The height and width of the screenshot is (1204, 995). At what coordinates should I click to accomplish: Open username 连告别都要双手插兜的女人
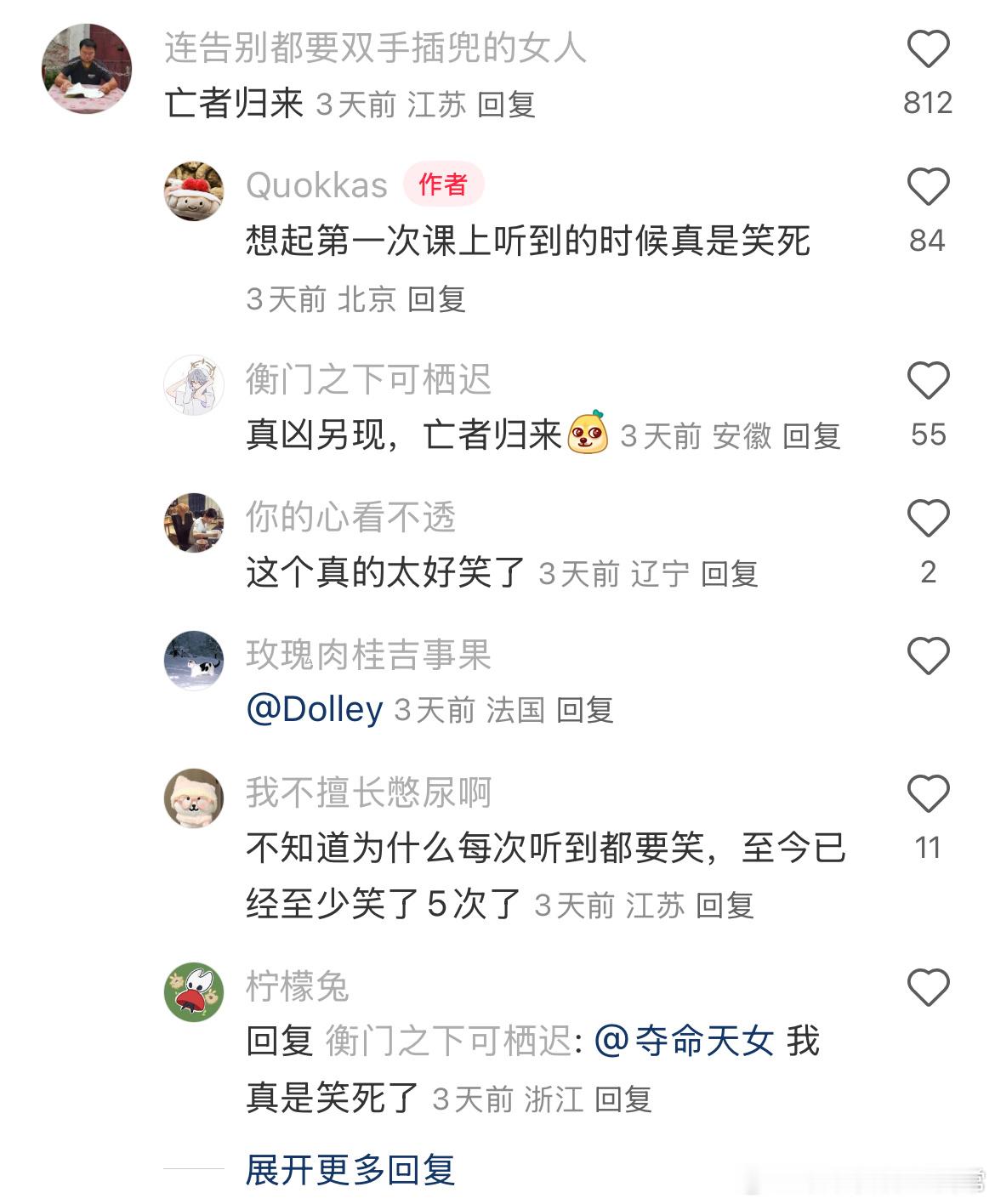(x=375, y=48)
